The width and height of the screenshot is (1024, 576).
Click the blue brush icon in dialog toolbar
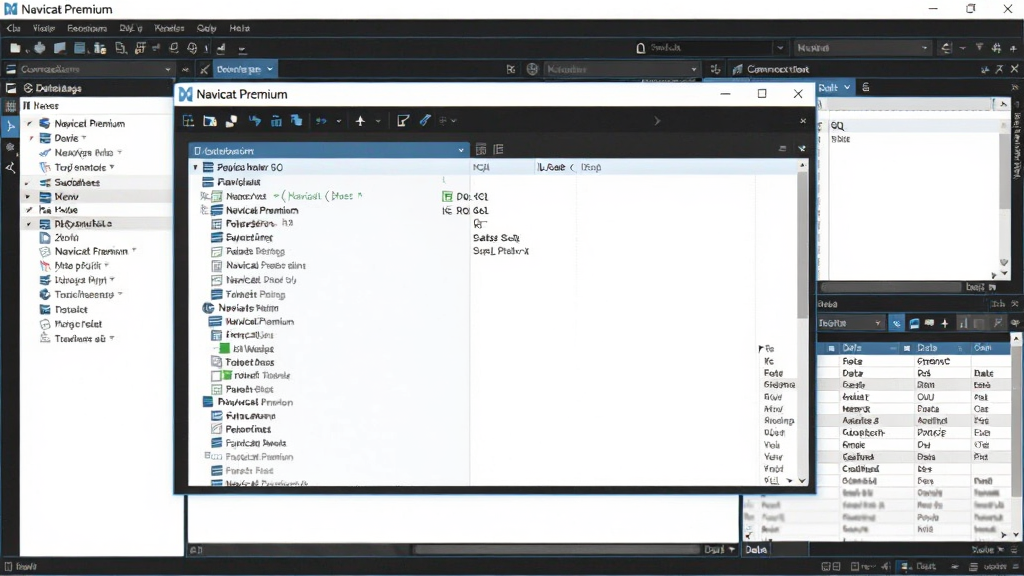pos(425,120)
